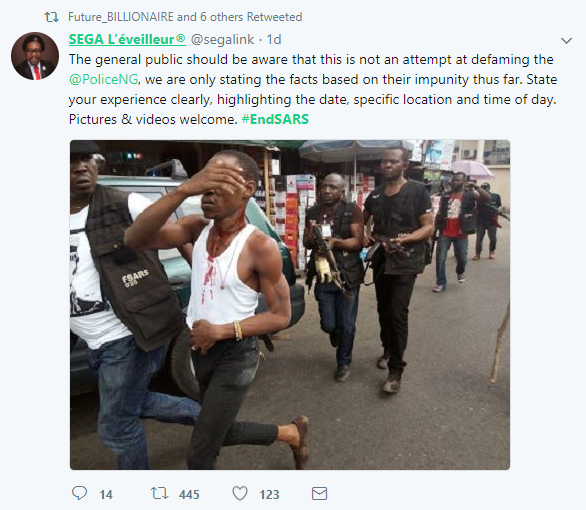This screenshot has height=510, width=586.
Task: Click the 'and 6 others Retweeted' text
Action: click(x=240, y=17)
